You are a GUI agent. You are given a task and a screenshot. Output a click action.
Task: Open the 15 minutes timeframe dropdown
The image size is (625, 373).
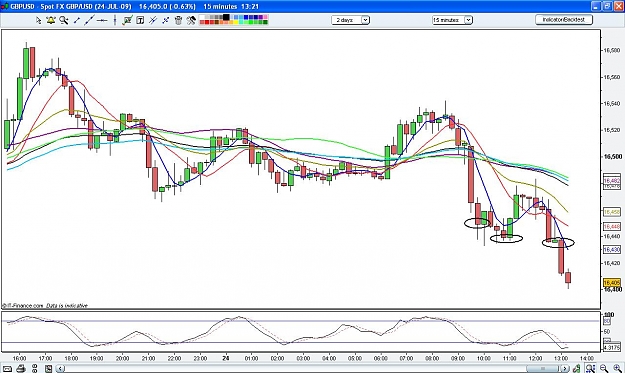tap(452, 20)
